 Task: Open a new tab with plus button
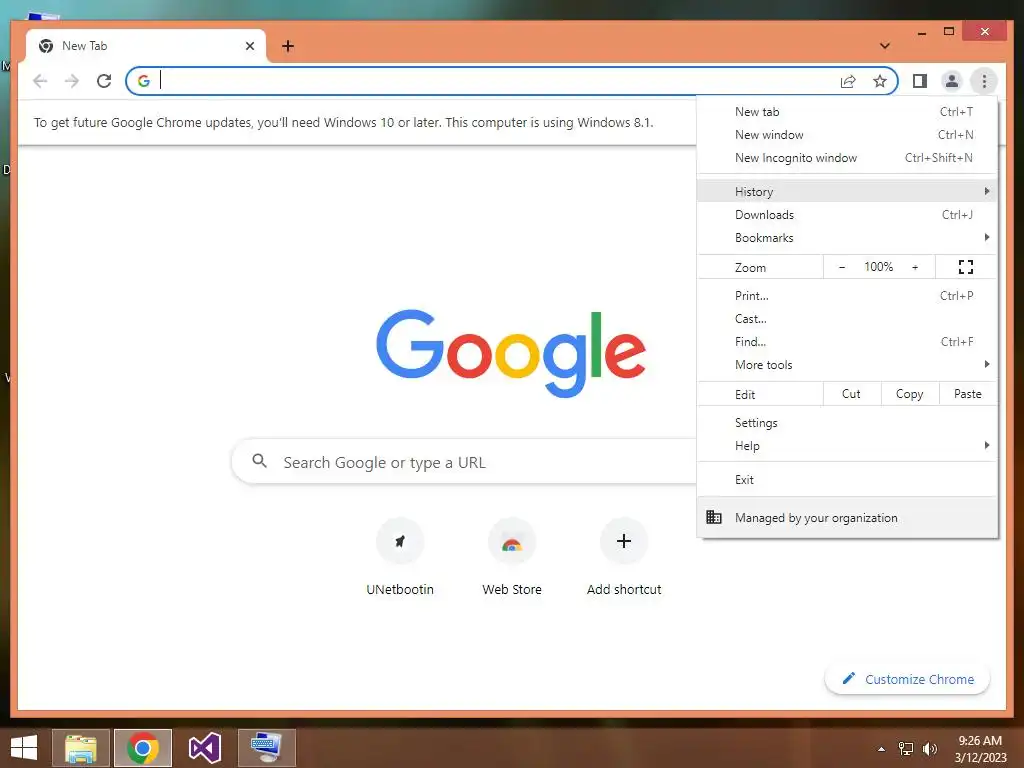(287, 46)
